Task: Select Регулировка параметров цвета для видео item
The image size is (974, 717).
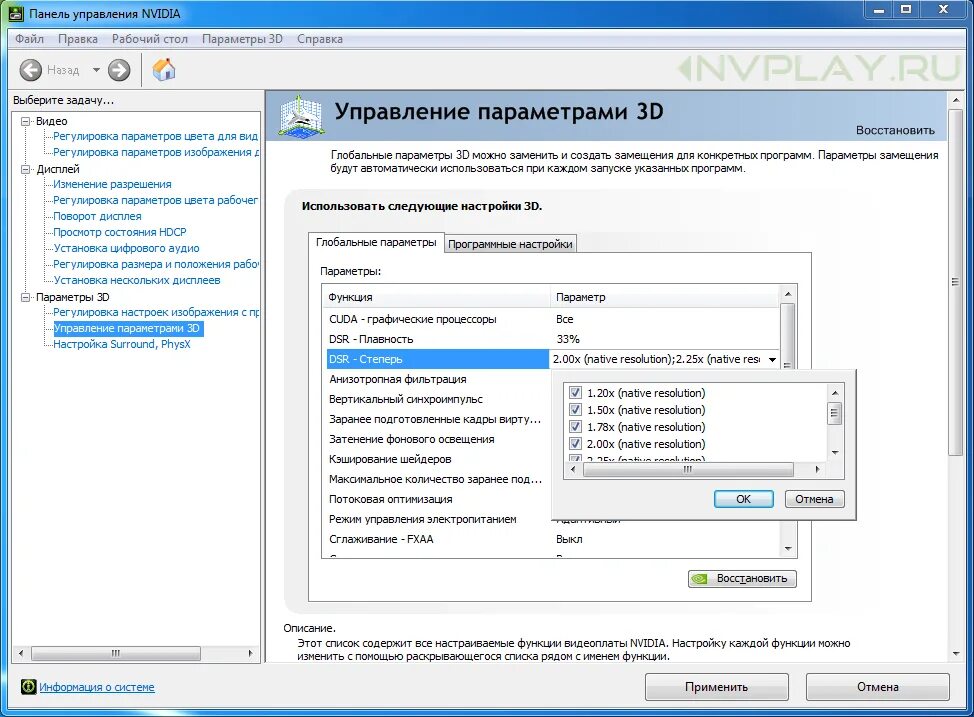Action: tap(155, 136)
